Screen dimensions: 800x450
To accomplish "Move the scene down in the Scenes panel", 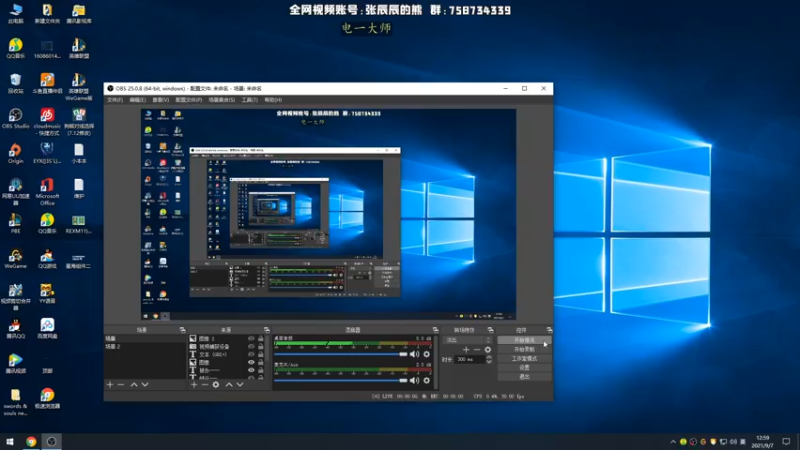I will pos(145,385).
